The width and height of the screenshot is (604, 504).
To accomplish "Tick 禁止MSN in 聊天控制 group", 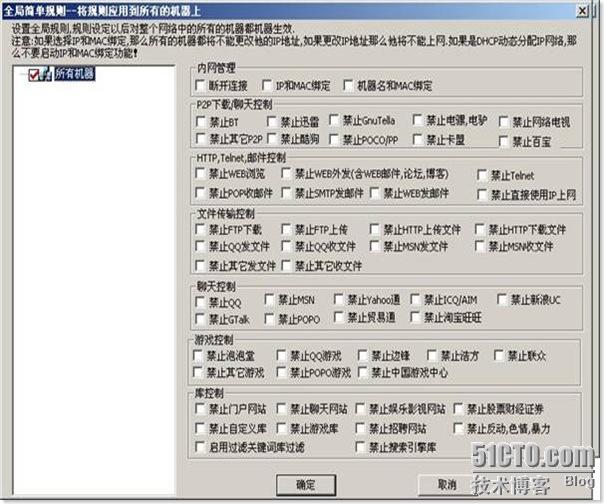I will pos(269,299).
